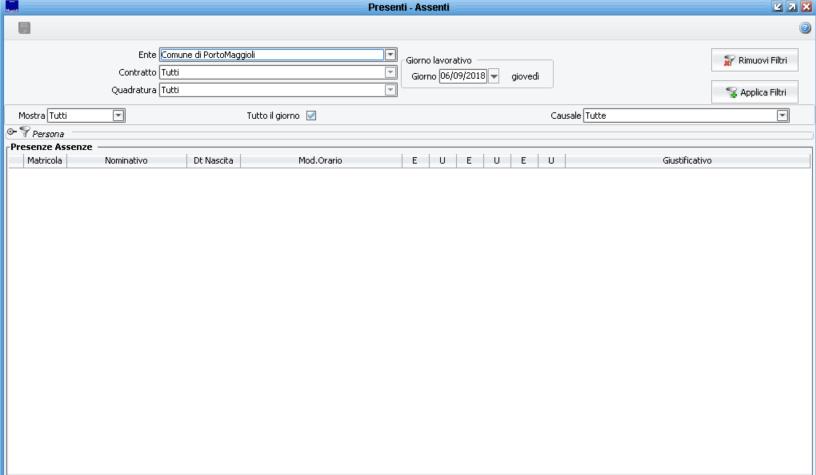Viewport: 816px width, 475px height.
Task: Open the Giorno date picker arrow
Action: coord(494,76)
